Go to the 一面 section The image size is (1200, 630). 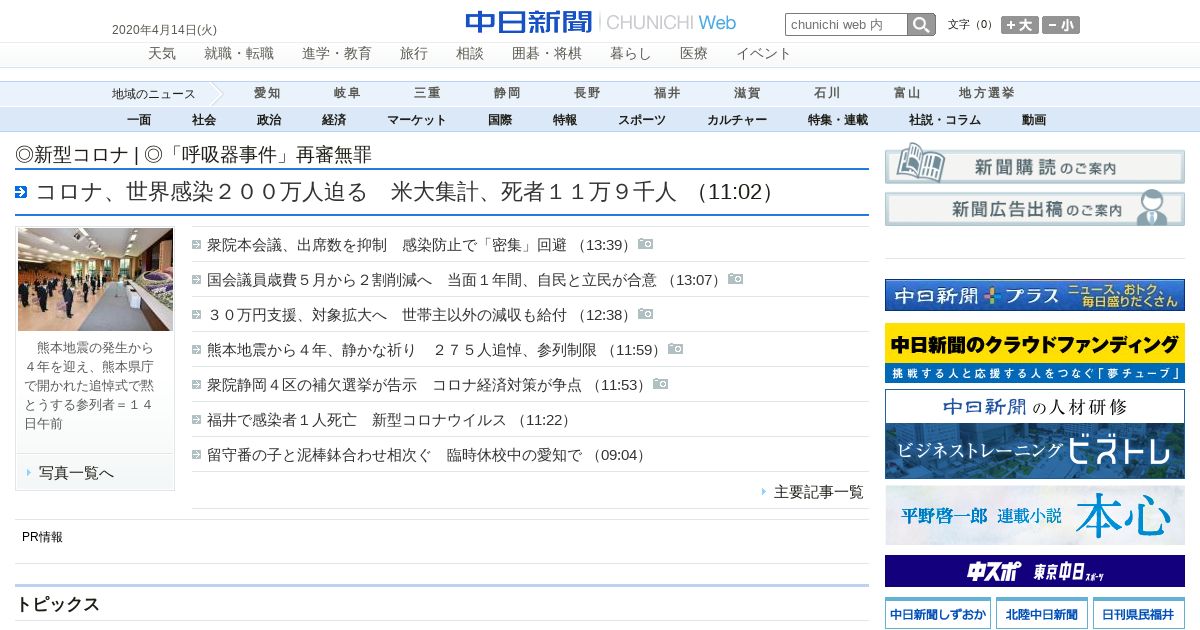(139, 120)
